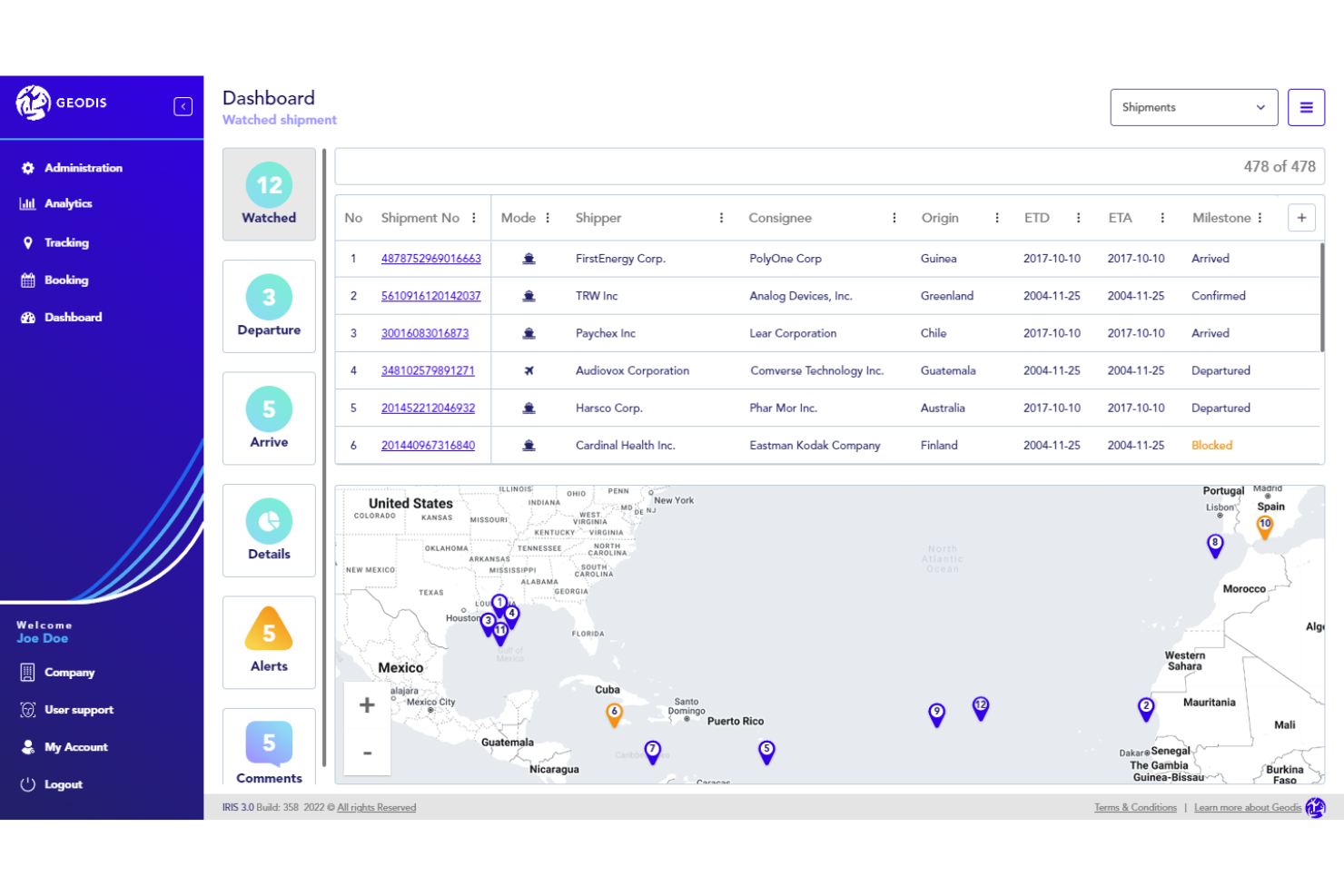Zoom in on the map
The height and width of the screenshot is (896, 1344).
click(x=367, y=705)
